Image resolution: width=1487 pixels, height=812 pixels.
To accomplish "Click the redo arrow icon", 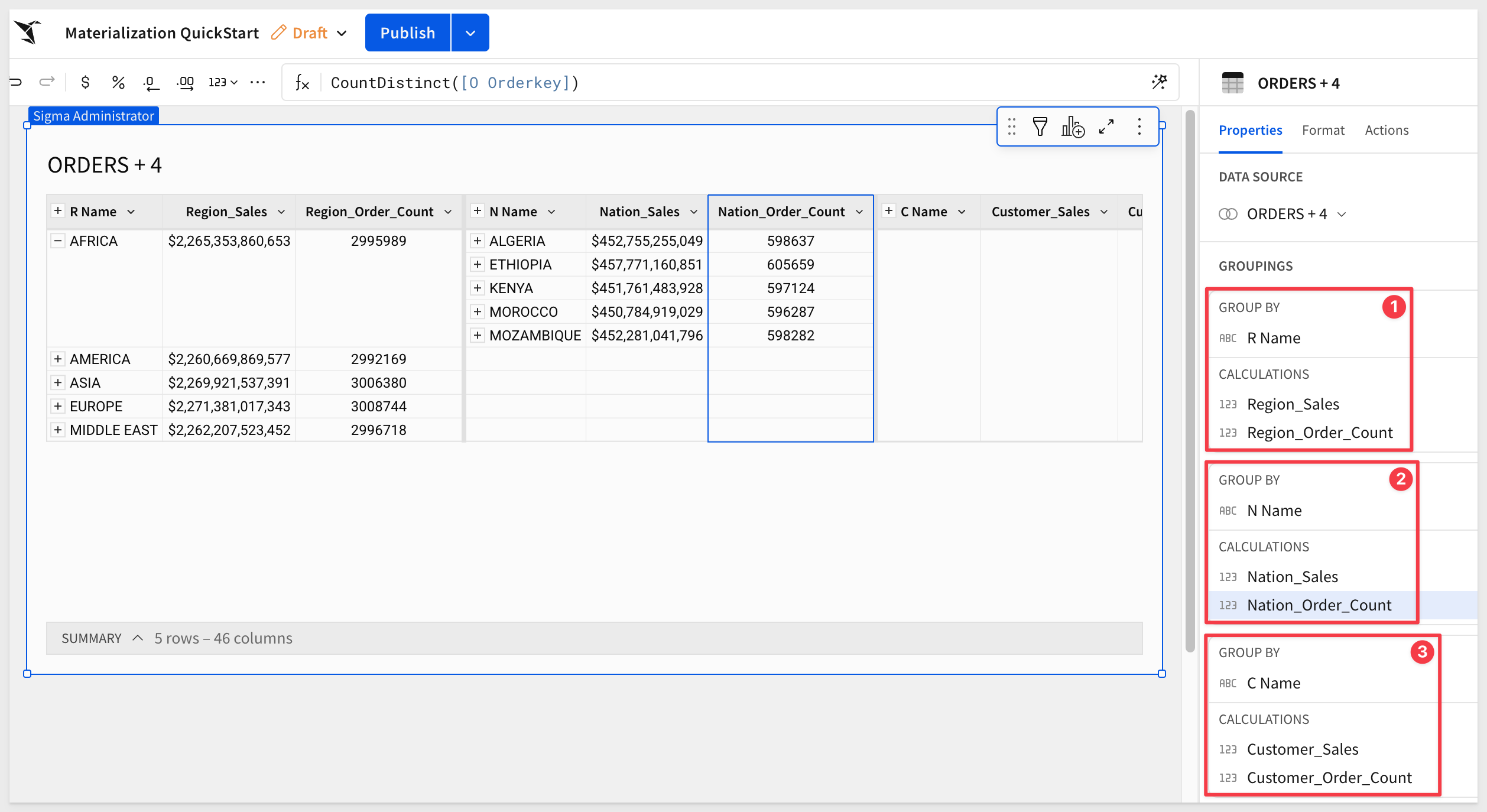I will coord(47,82).
